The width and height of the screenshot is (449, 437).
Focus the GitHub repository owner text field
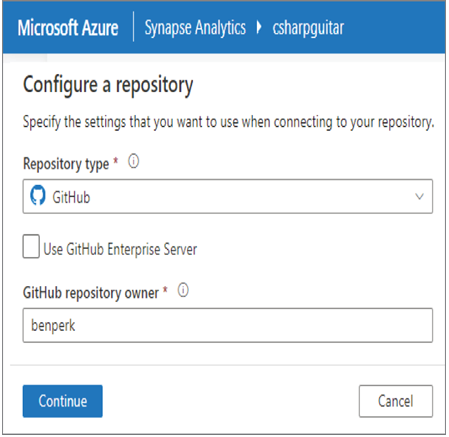(x=228, y=325)
